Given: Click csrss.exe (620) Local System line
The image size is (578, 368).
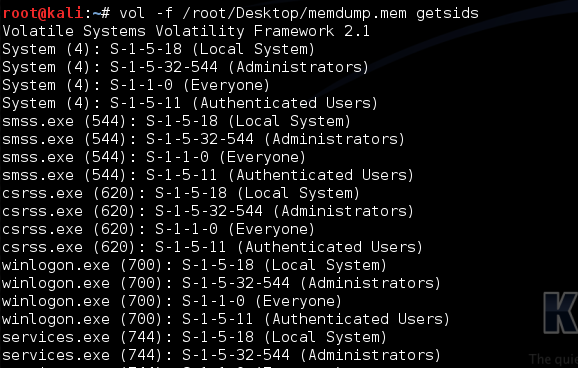Looking at the screenshot, I should [181, 193].
